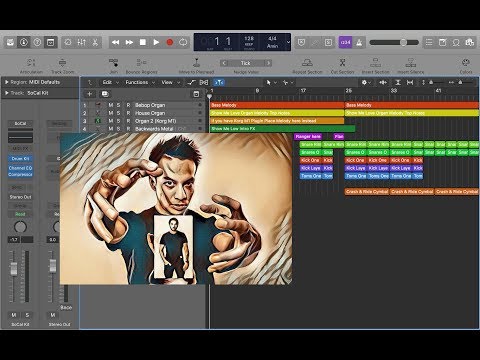The width and height of the screenshot is (480, 360).
Task: Open Quick Help question mark button
Action: pos(37,42)
